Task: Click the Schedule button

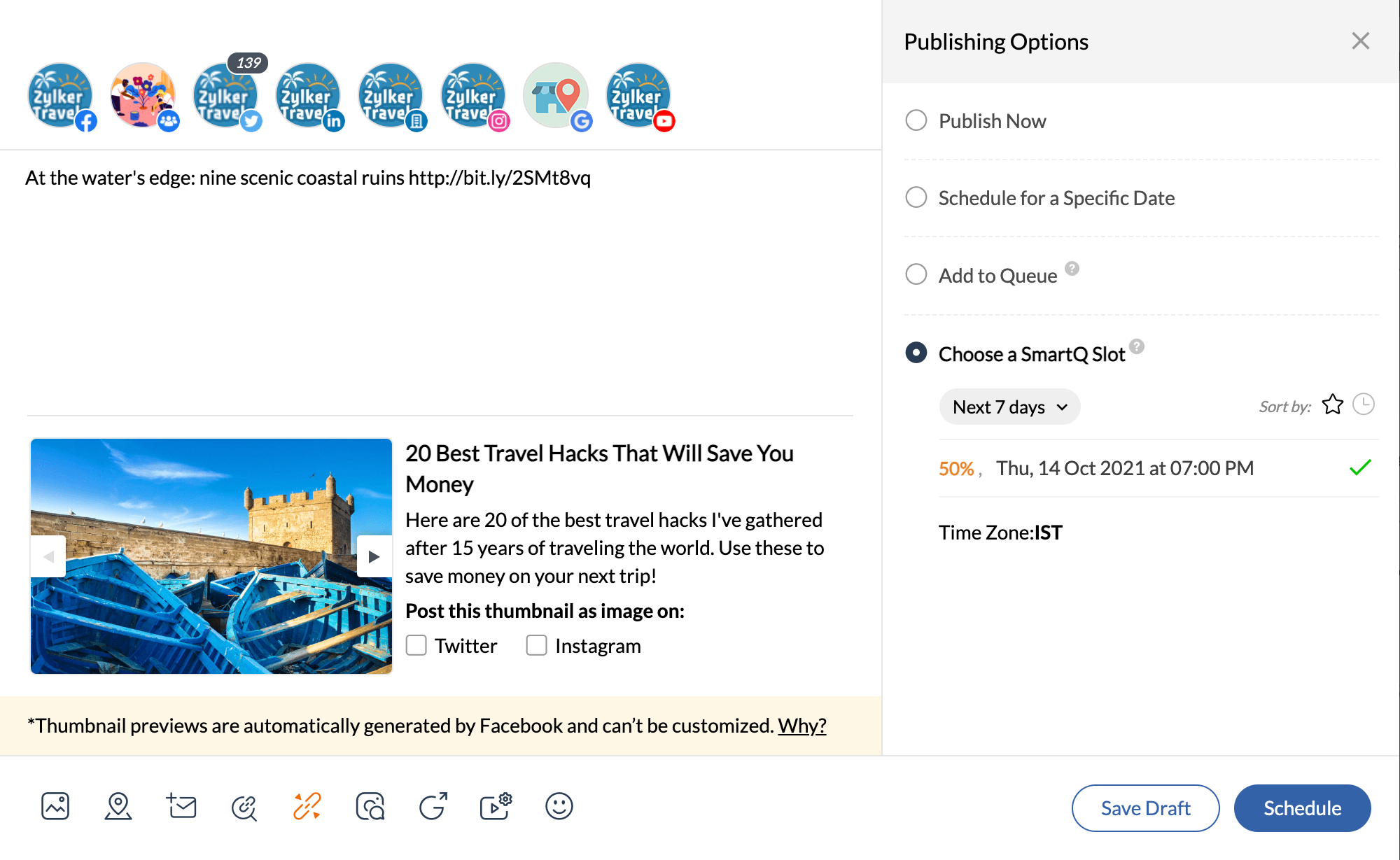Action: pyautogui.click(x=1302, y=808)
